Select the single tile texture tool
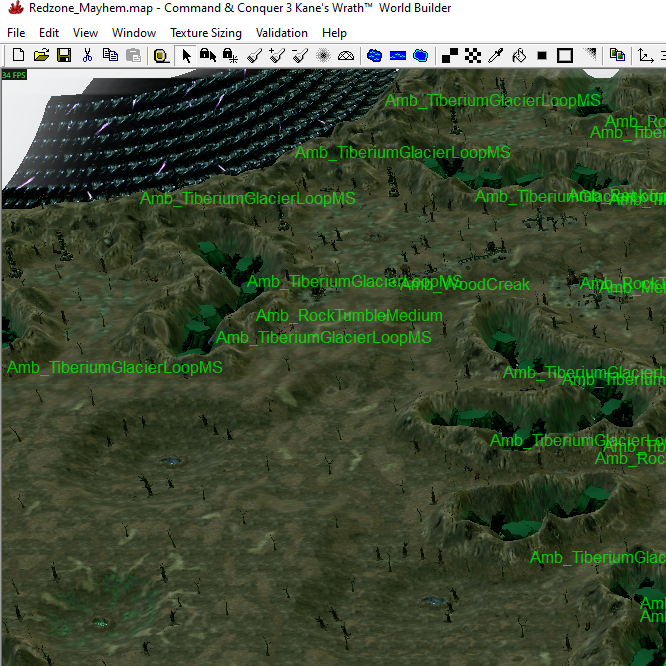This screenshot has width=666, height=666. click(450, 56)
